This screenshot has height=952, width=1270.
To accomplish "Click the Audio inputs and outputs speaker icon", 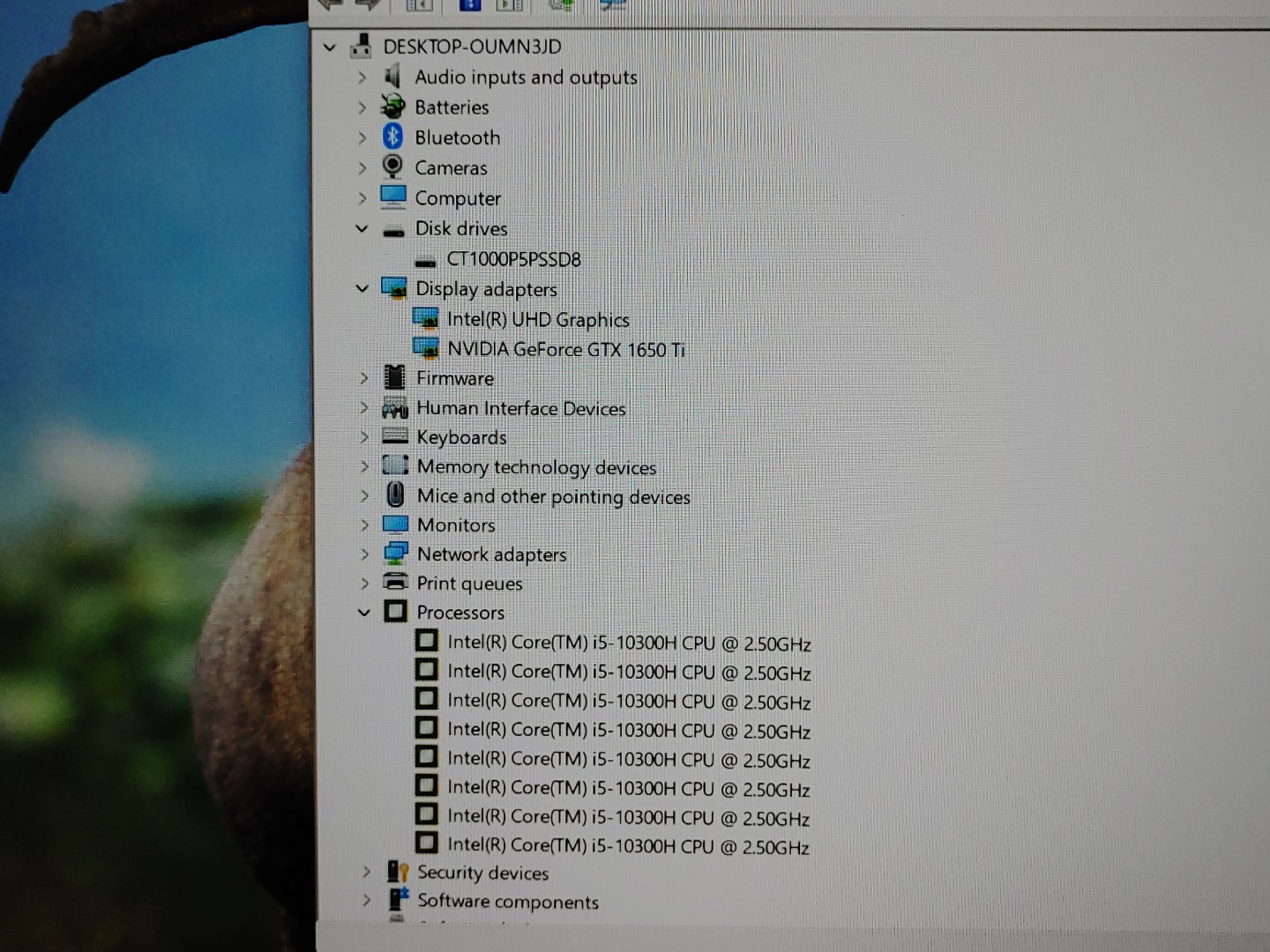I will coord(392,77).
